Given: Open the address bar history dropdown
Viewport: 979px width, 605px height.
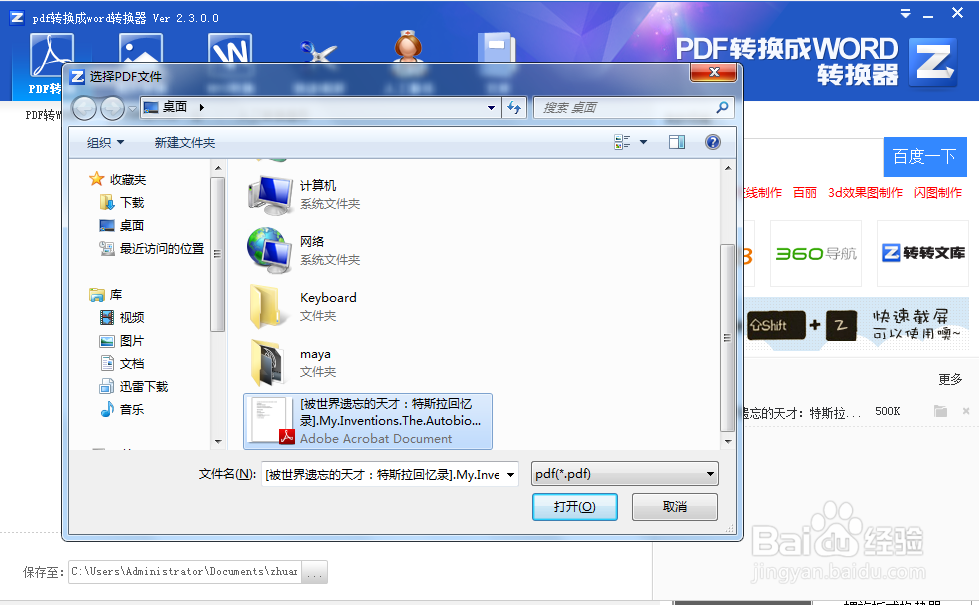Looking at the screenshot, I should click(490, 107).
